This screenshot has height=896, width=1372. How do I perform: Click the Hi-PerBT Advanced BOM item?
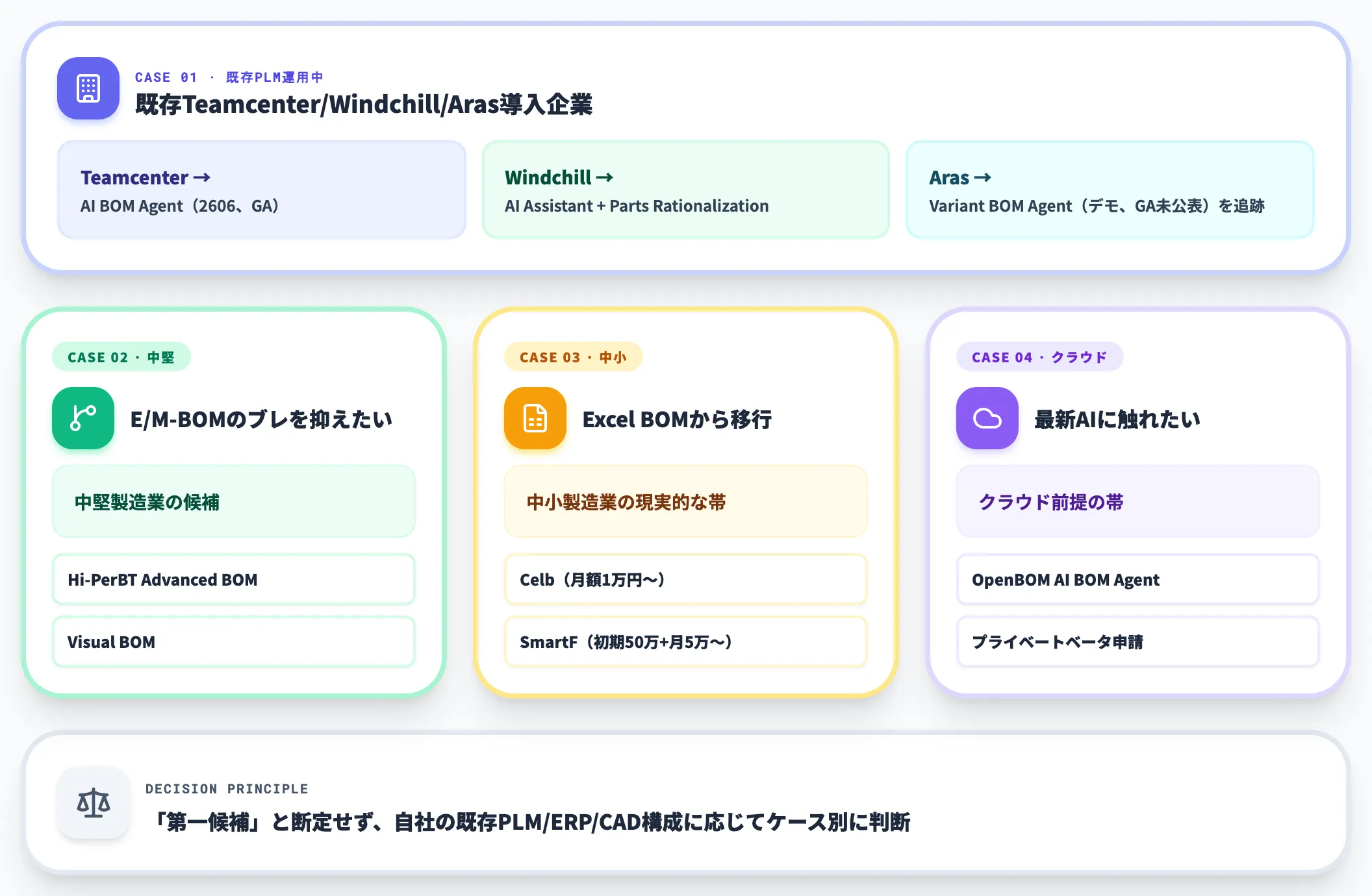pyautogui.click(x=234, y=579)
